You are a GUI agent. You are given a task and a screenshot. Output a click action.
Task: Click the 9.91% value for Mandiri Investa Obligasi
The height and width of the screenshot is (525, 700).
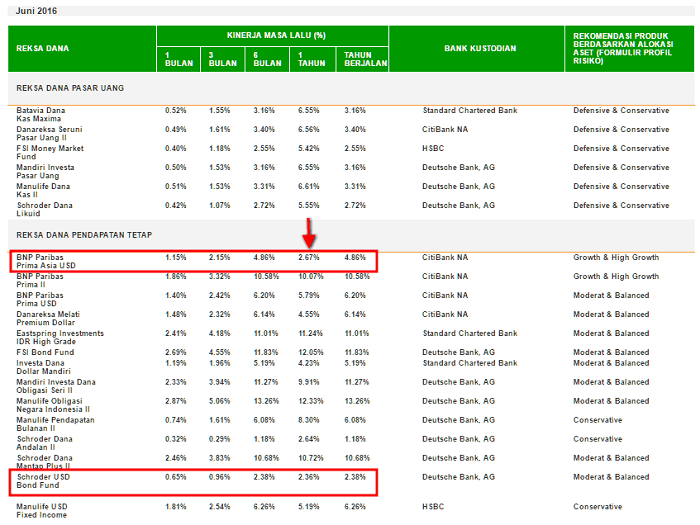309,382
